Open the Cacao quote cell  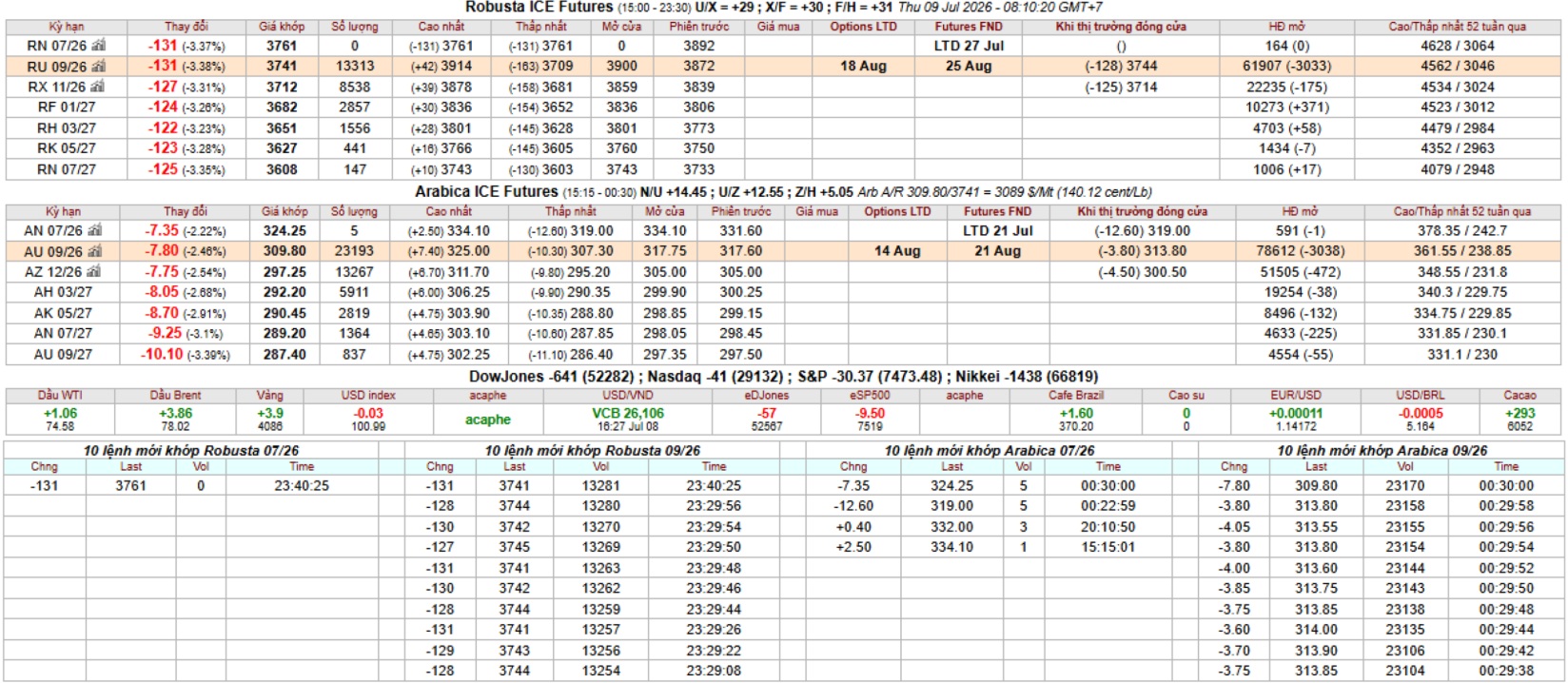[x=1519, y=420]
